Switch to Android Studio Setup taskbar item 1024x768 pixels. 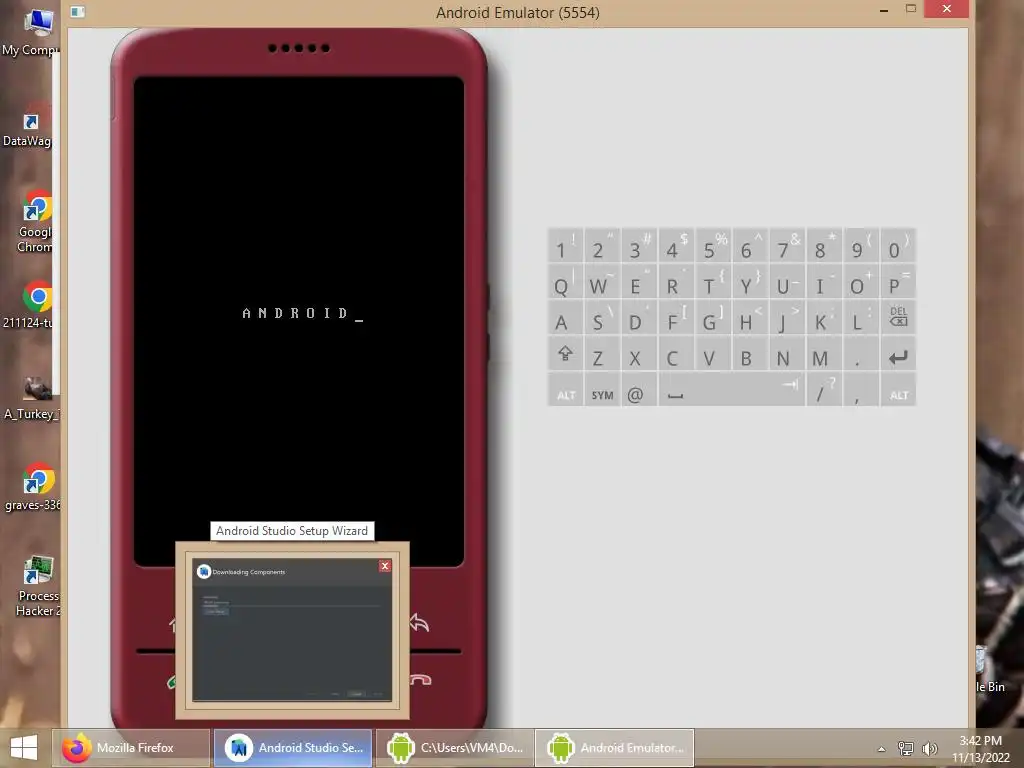pos(293,748)
